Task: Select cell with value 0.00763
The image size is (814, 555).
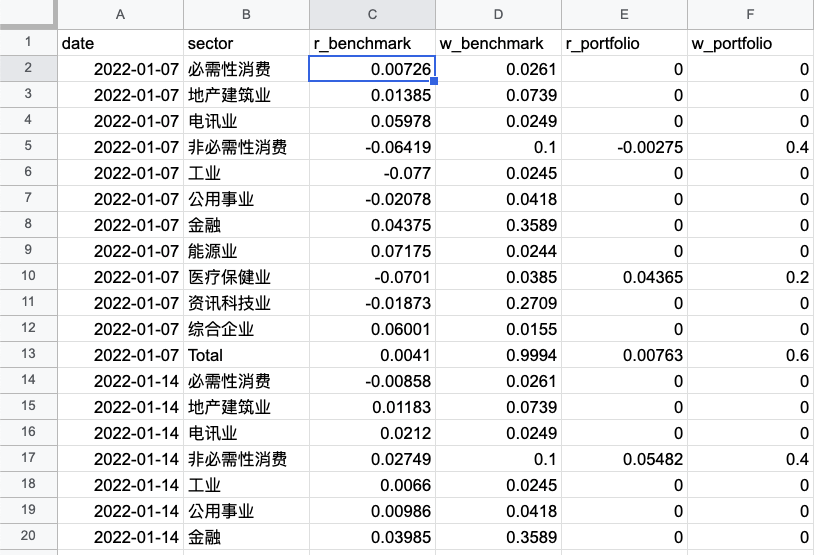Action: [x=625, y=355]
